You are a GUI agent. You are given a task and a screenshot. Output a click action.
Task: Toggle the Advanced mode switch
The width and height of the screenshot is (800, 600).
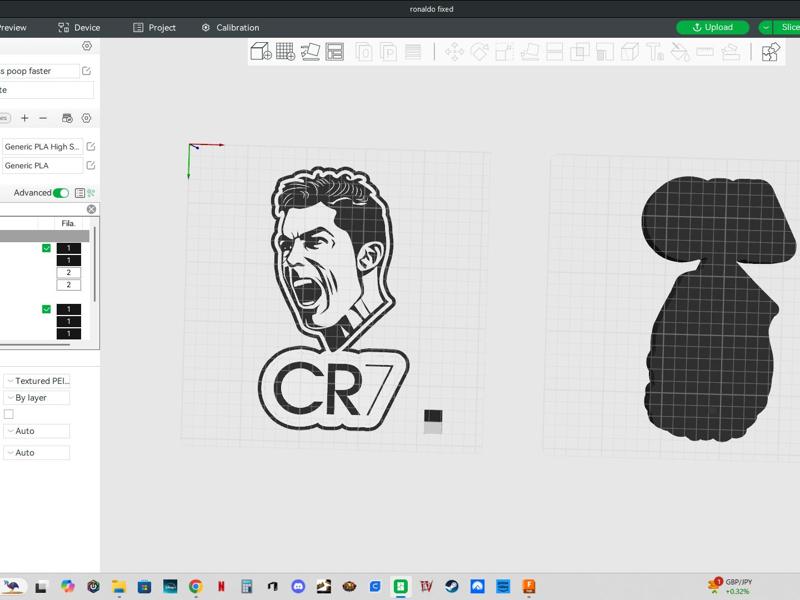[61, 193]
